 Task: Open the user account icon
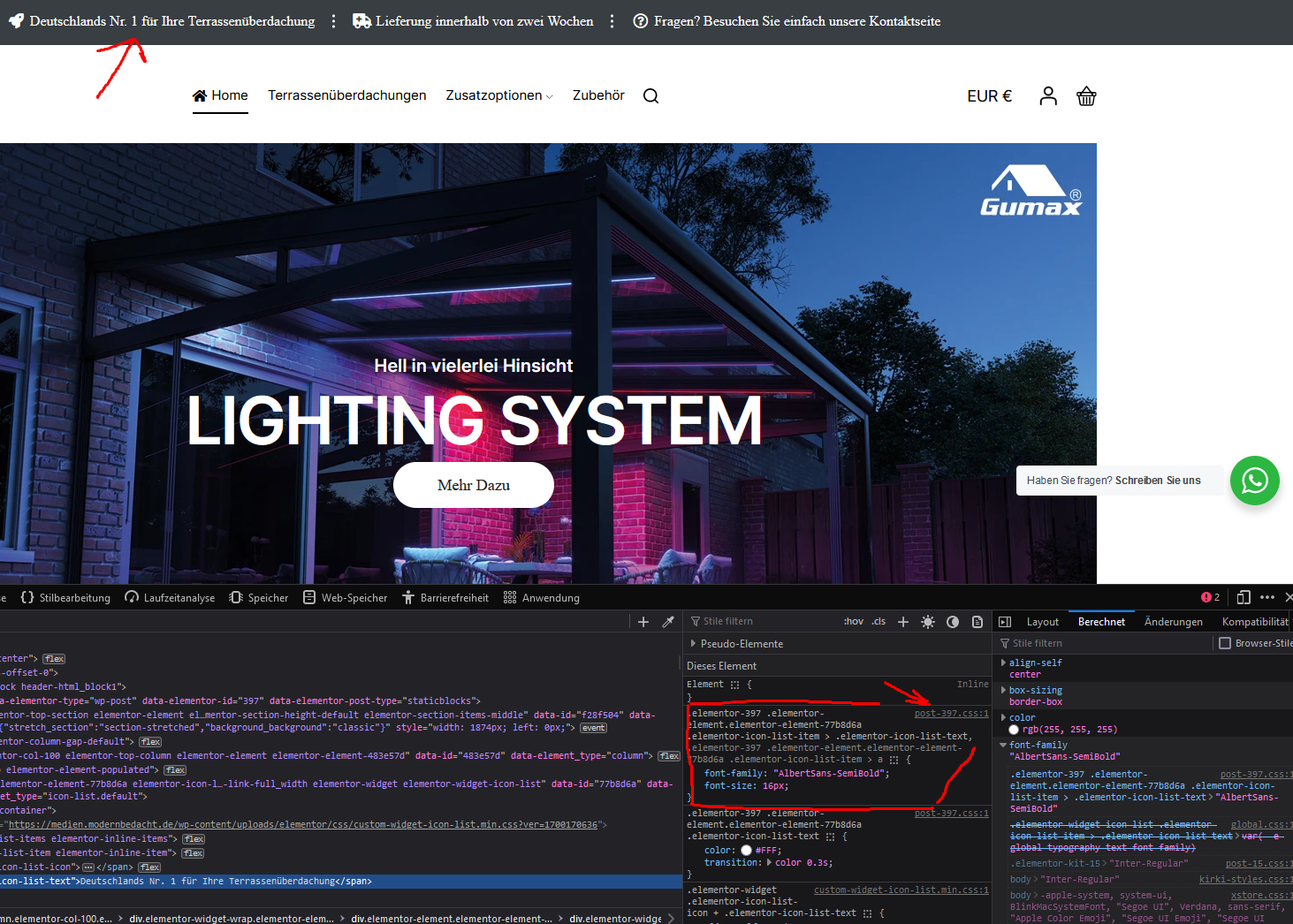point(1048,96)
